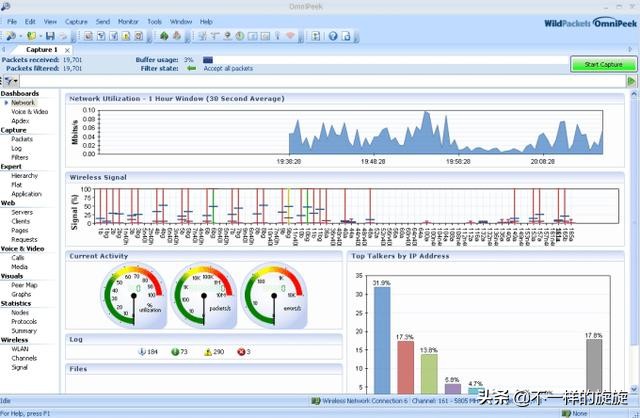This screenshot has width=640, height=418.
Task: Click the Save floppy disk icon
Action: point(50,36)
